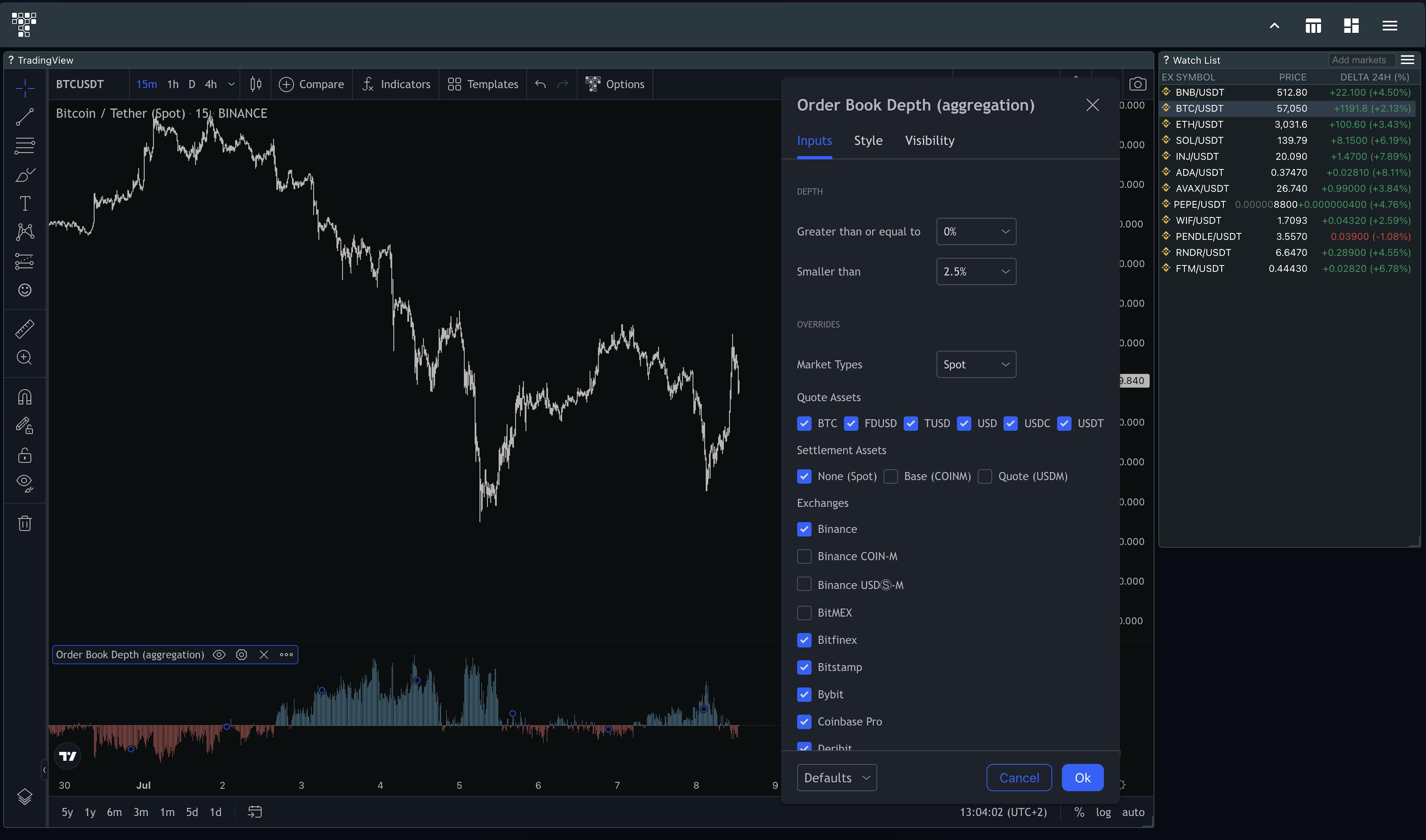The width and height of the screenshot is (1426, 840).
Task: Click the trash remove drawings icon
Action: pyautogui.click(x=25, y=523)
